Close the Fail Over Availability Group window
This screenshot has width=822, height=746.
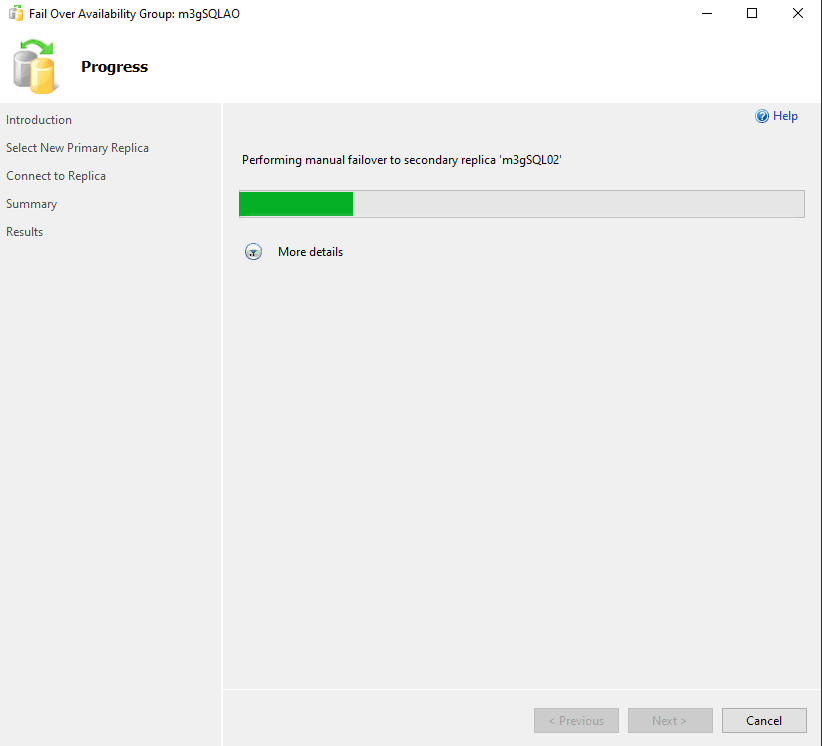[798, 13]
